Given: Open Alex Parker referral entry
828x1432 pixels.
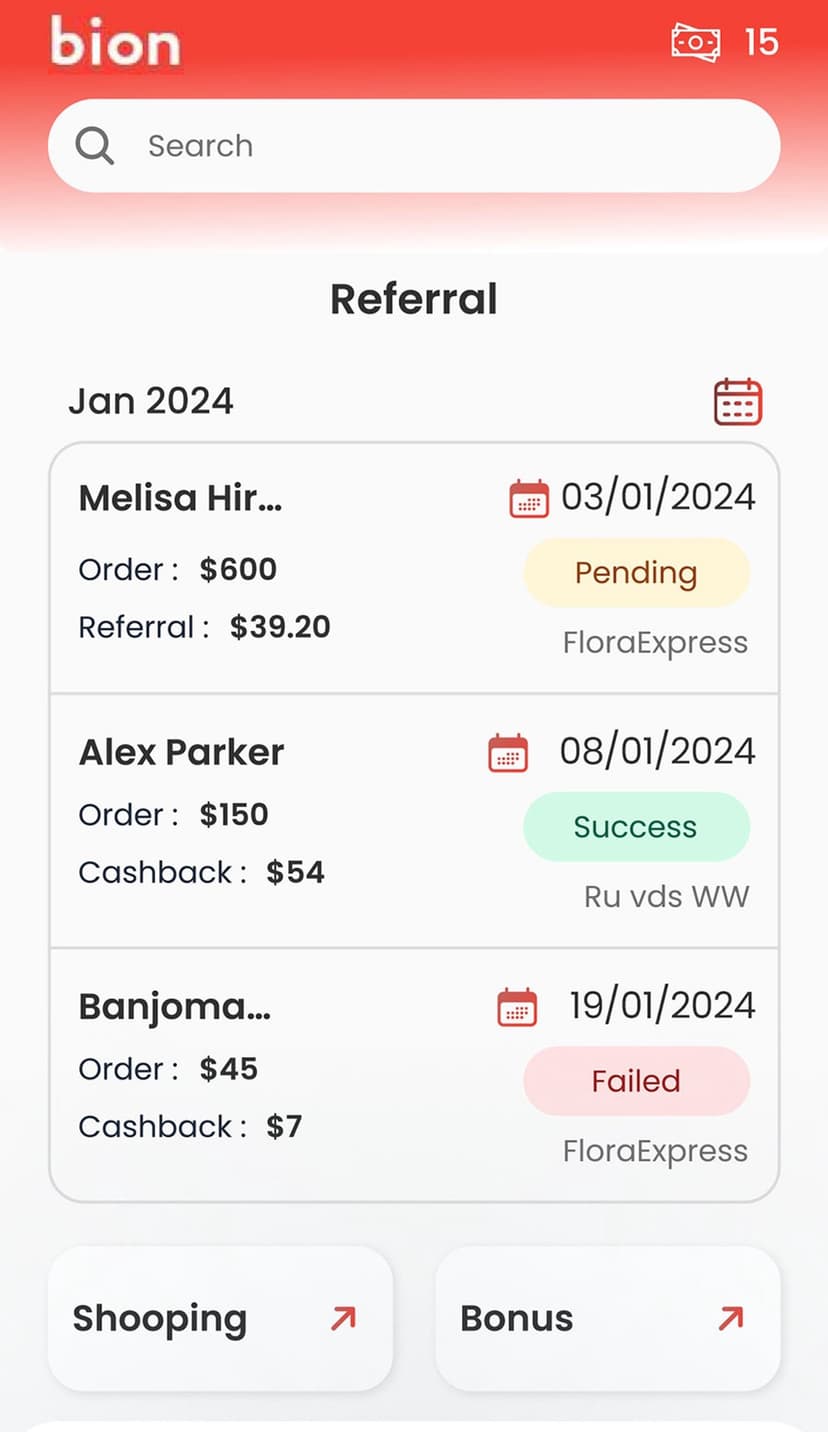Looking at the screenshot, I should point(182,752).
